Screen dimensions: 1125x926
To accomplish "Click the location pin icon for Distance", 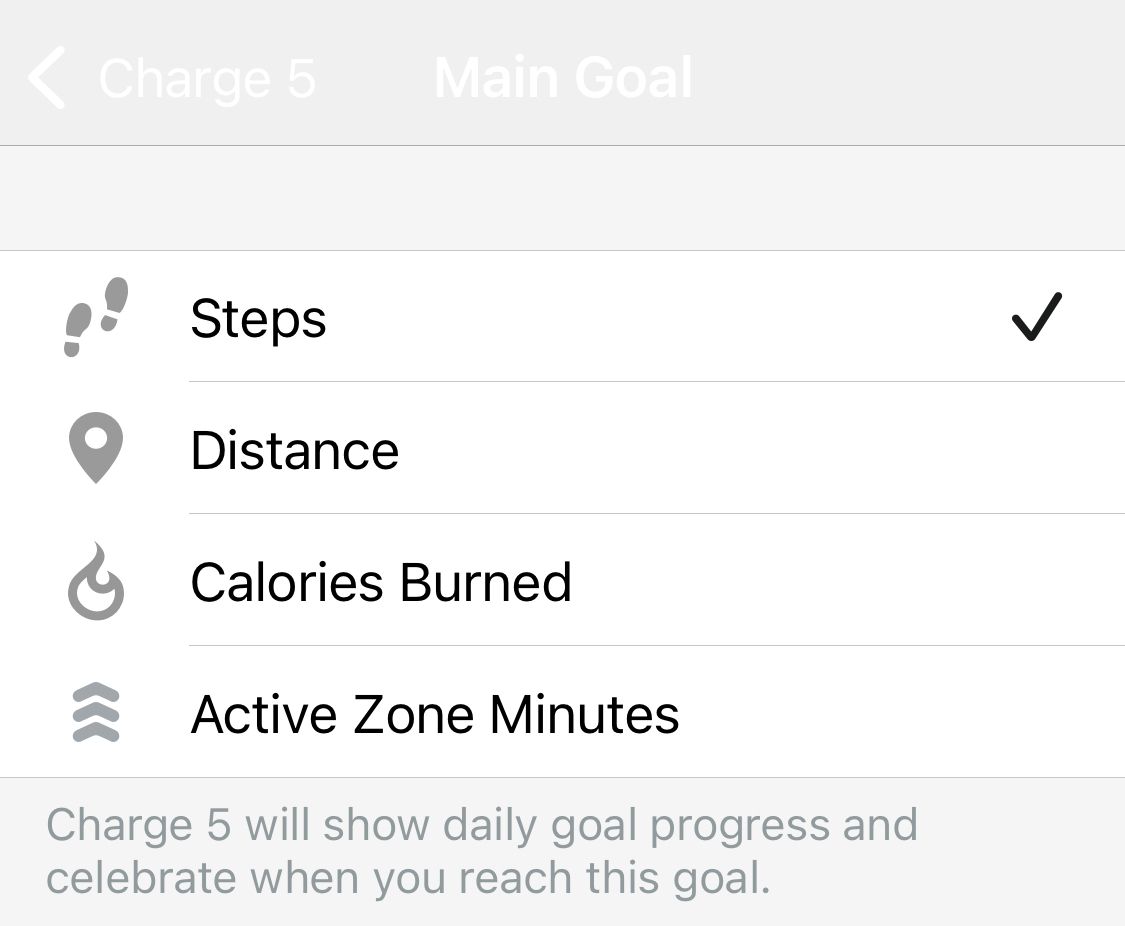I will click(96, 449).
